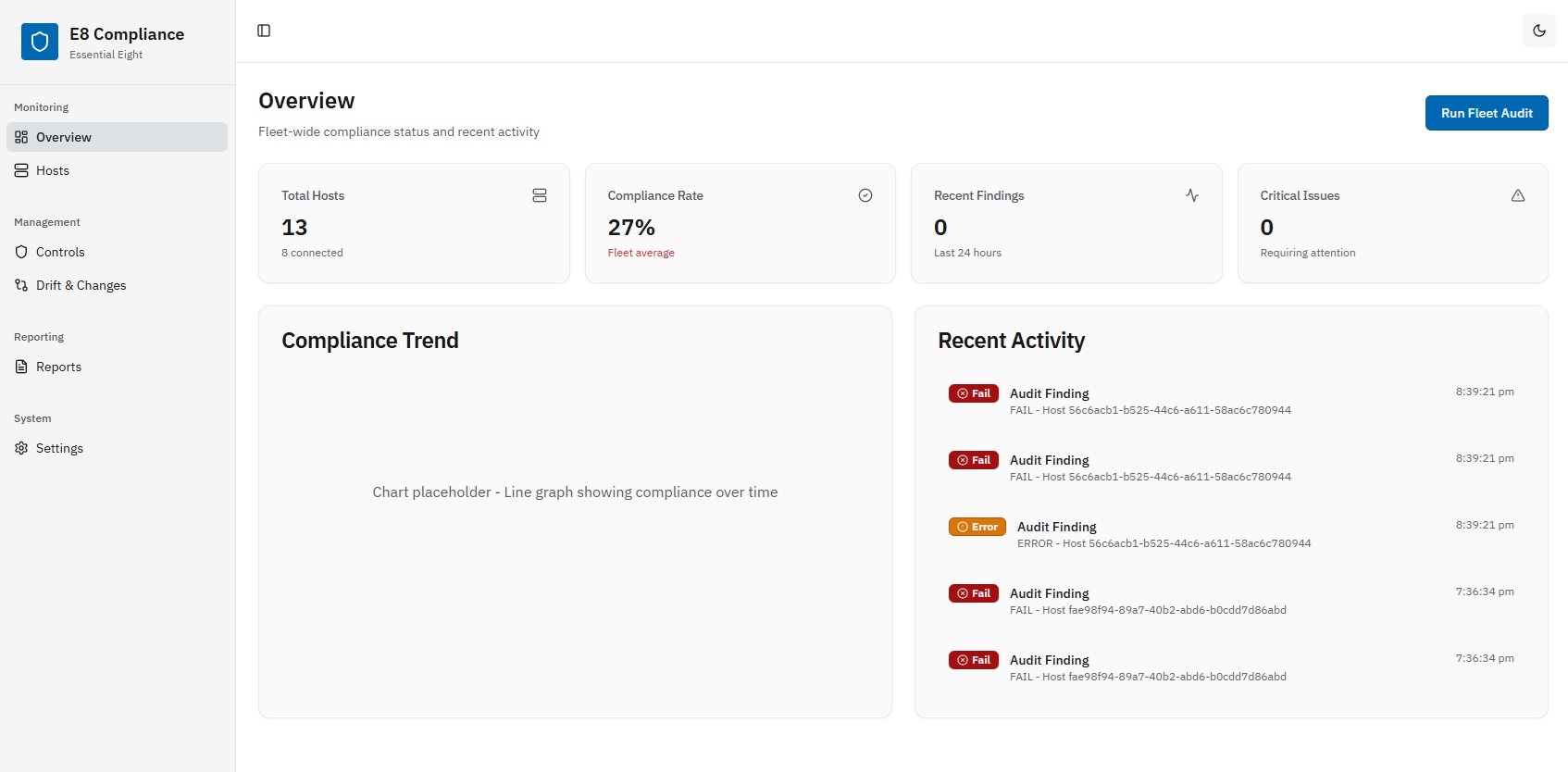Open Drift & Changes

tap(117, 285)
